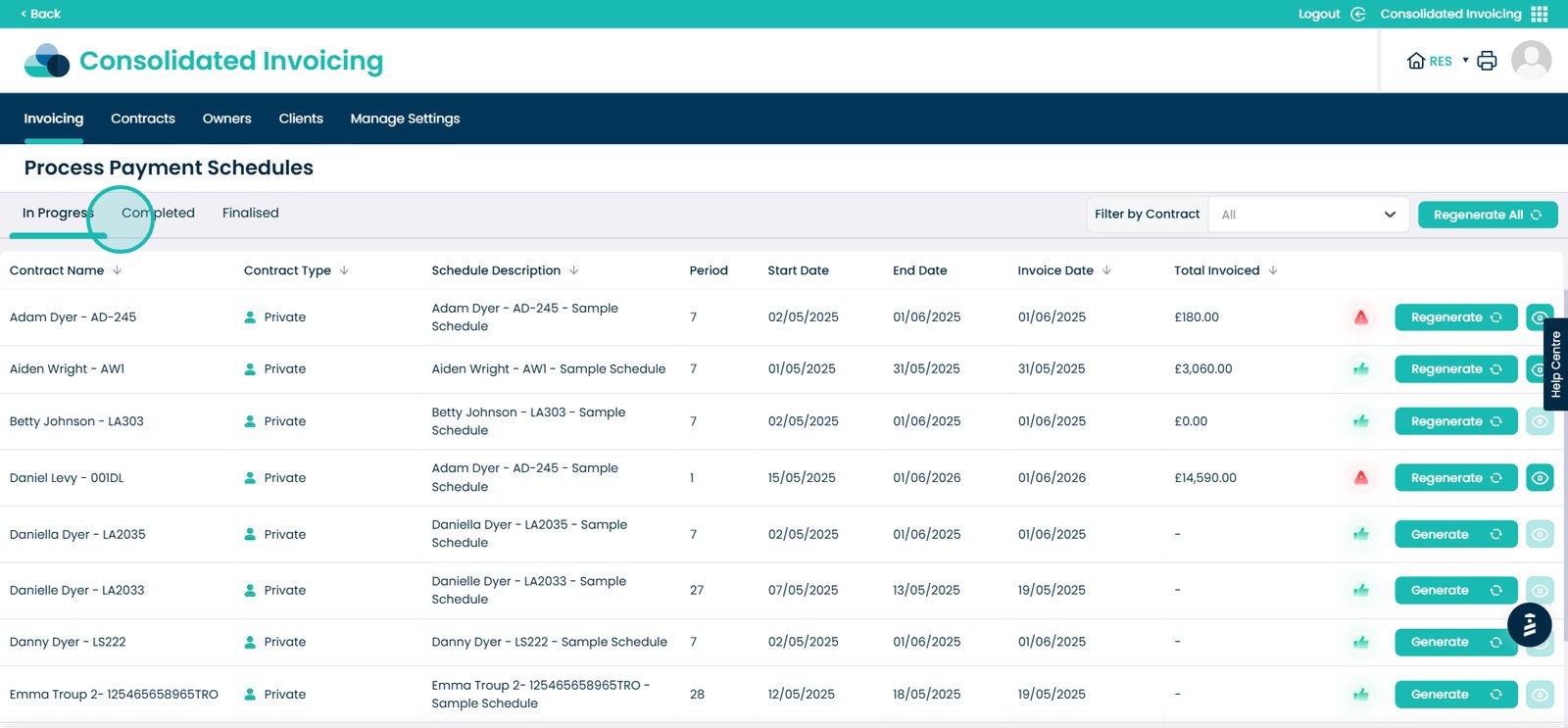
Task: Sort by Contract Name column arrow
Action: coord(118,270)
